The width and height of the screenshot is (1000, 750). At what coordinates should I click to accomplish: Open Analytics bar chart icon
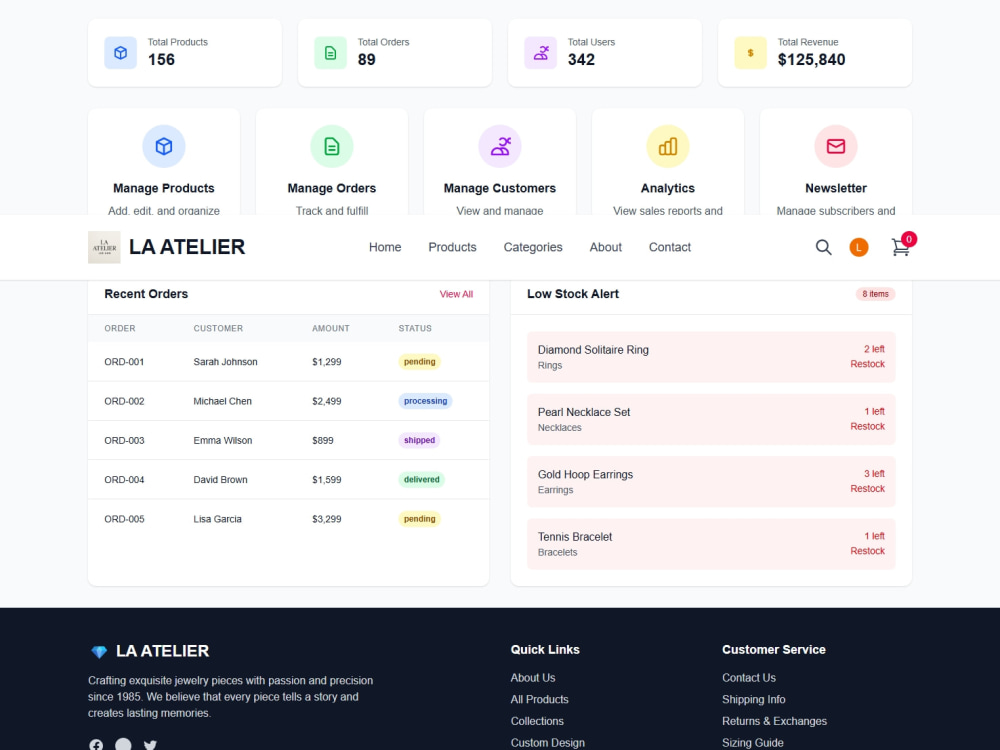click(668, 147)
